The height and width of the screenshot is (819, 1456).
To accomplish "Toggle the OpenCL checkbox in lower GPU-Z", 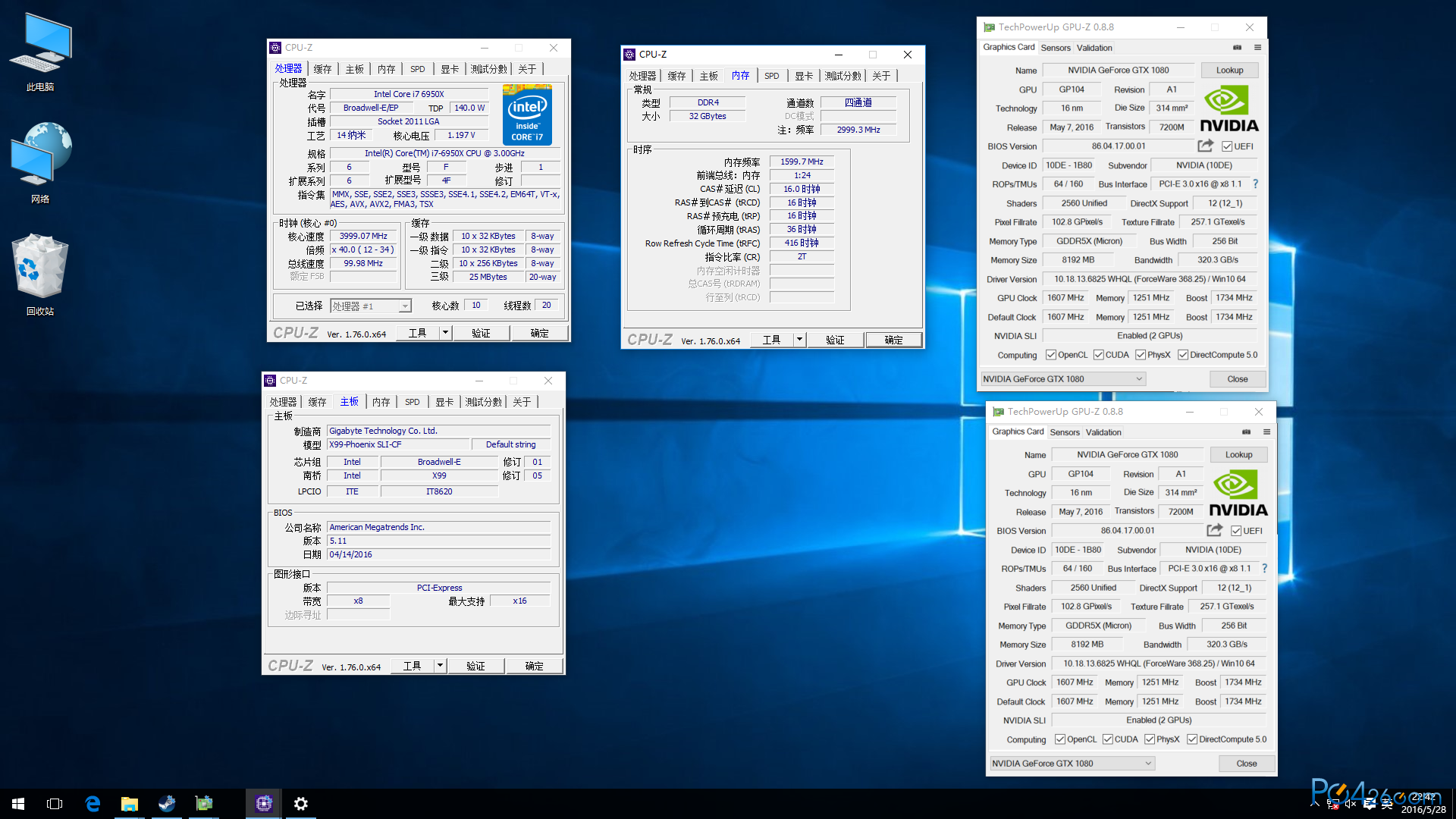I will tap(1060, 739).
